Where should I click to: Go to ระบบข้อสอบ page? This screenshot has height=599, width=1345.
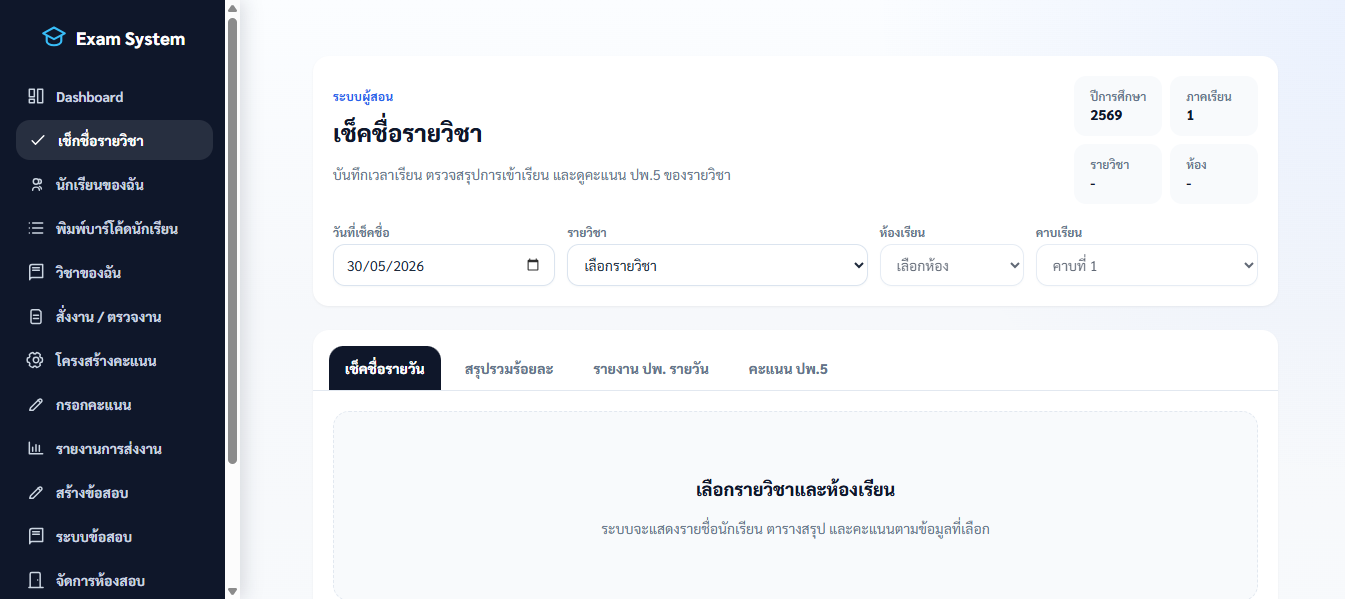114,537
